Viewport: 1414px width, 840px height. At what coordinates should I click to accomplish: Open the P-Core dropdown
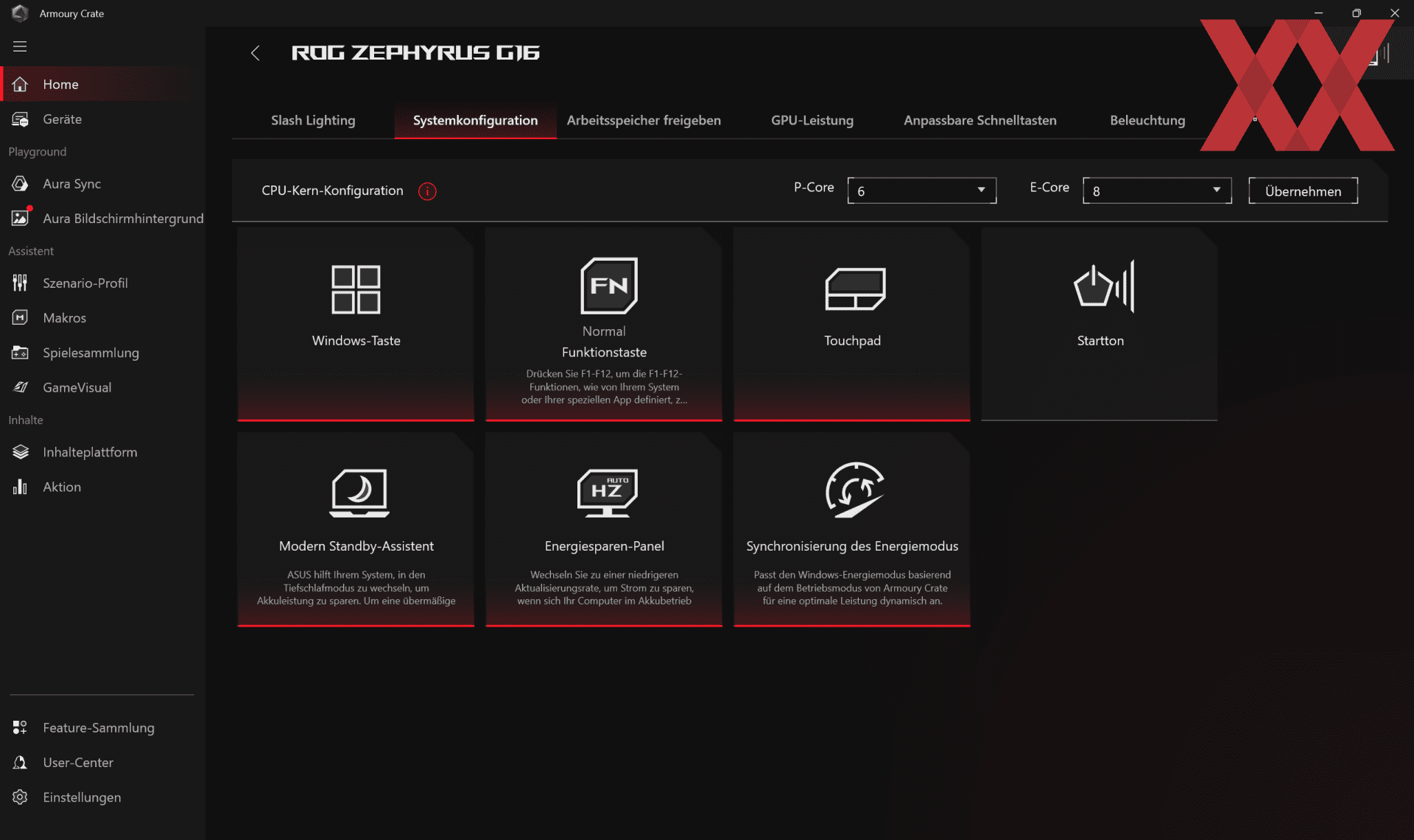[x=922, y=191]
